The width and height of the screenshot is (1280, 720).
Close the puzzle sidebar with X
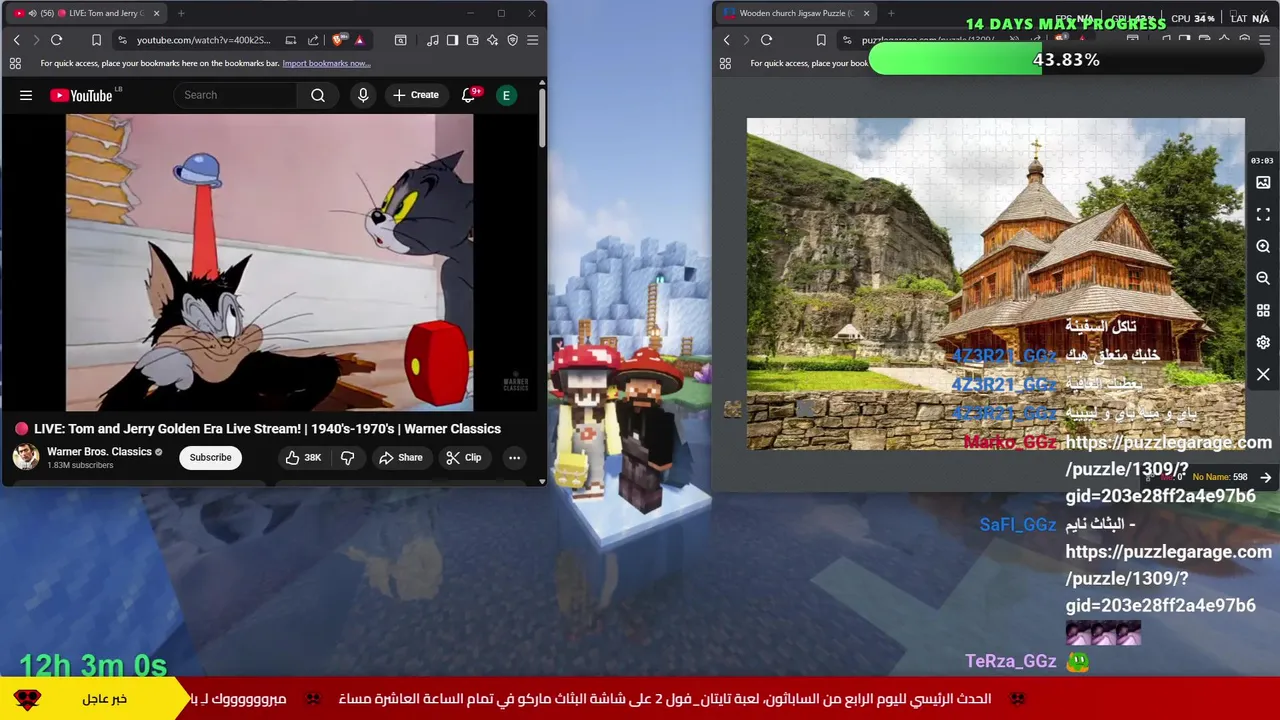pyautogui.click(x=1263, y=375)
